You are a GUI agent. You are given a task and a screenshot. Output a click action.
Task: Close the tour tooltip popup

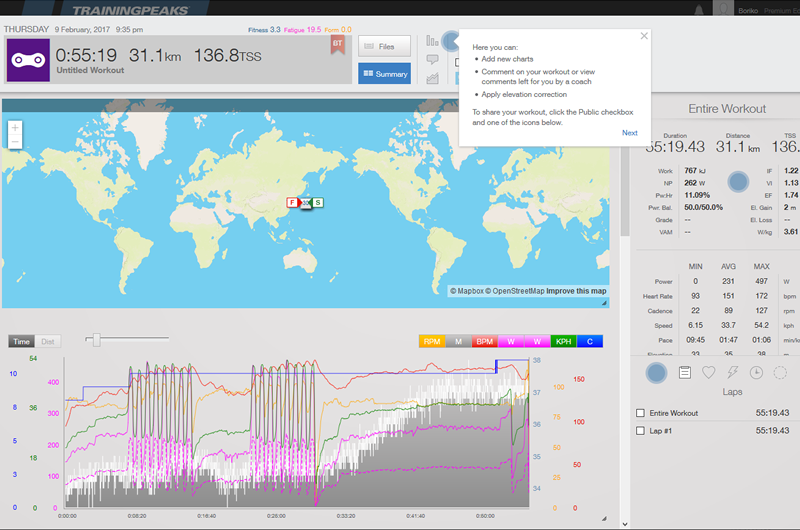tap(644, 36)
